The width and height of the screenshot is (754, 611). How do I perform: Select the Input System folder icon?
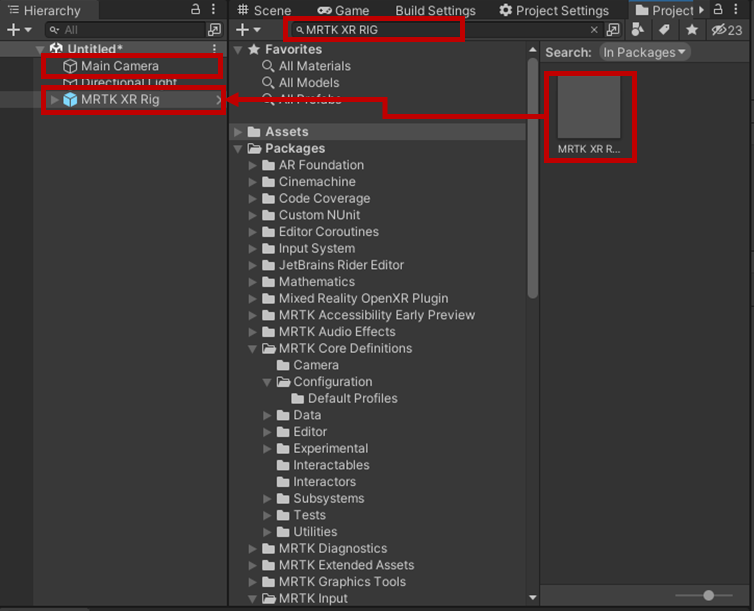268,249
